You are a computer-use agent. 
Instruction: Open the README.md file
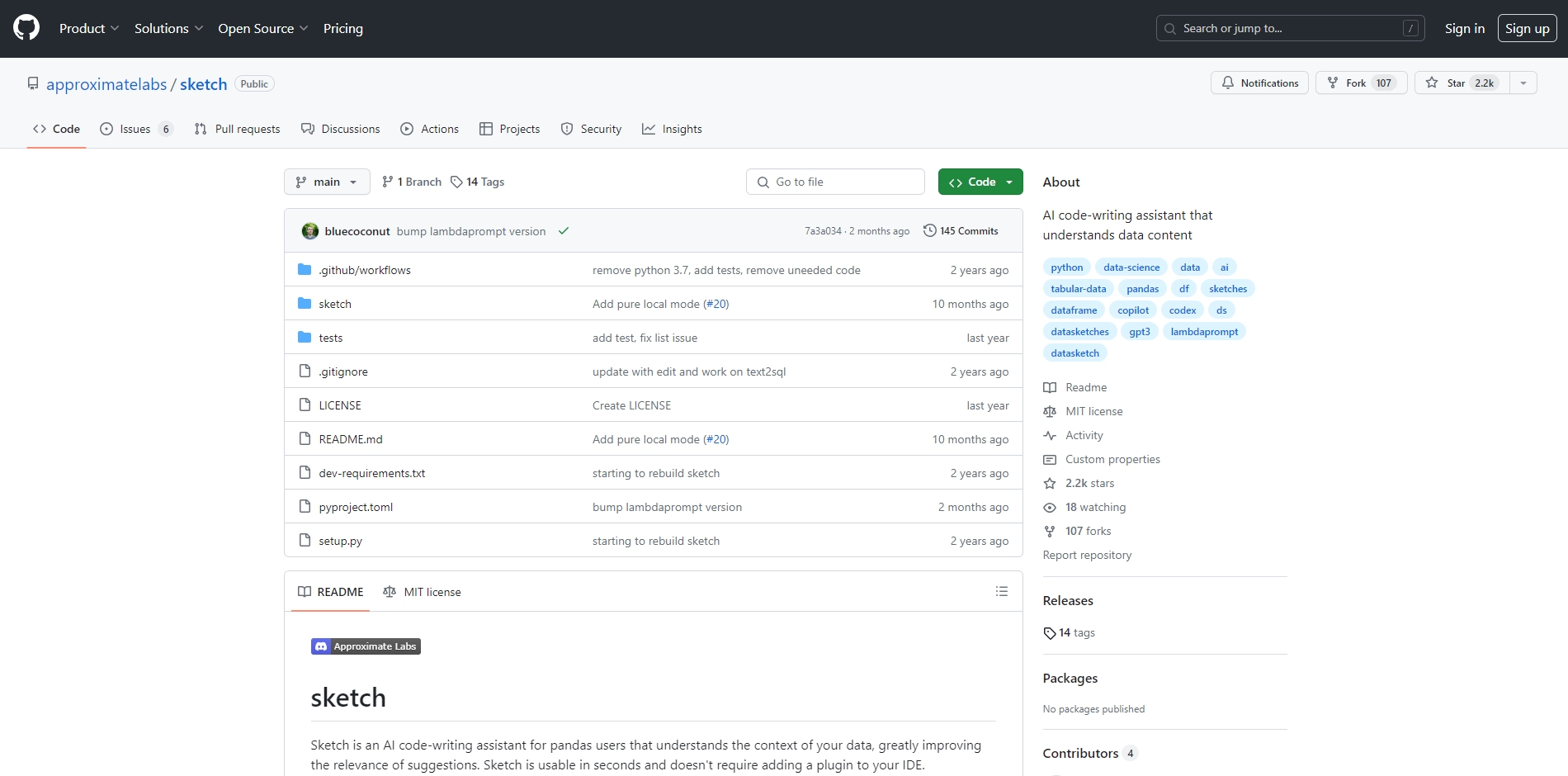tap(351, 439)
